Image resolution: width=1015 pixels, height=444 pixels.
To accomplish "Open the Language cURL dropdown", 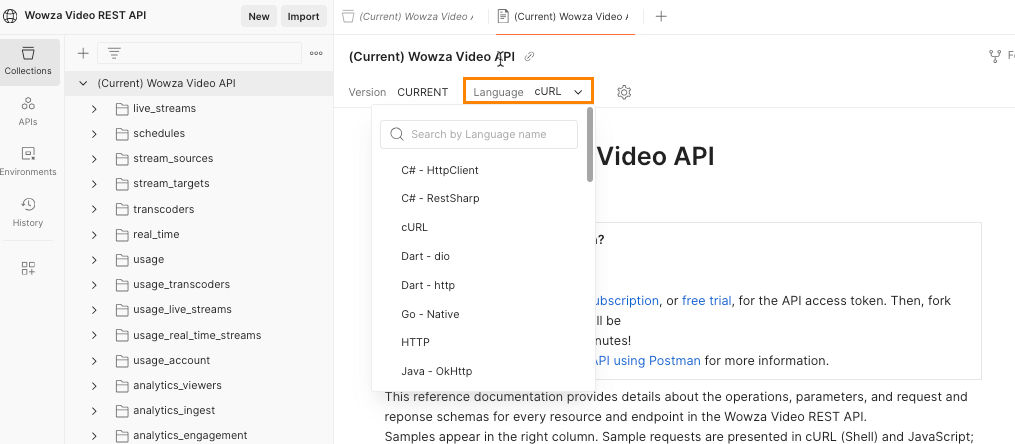I will click(x=528, y=92).
